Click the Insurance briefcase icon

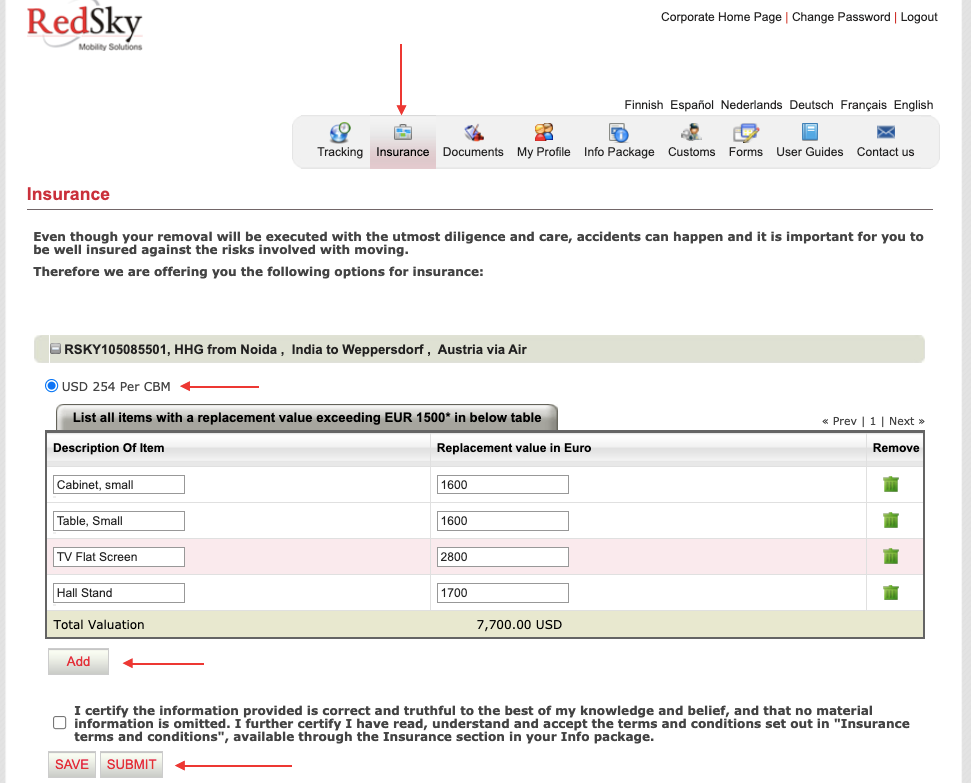coord(403,132)
